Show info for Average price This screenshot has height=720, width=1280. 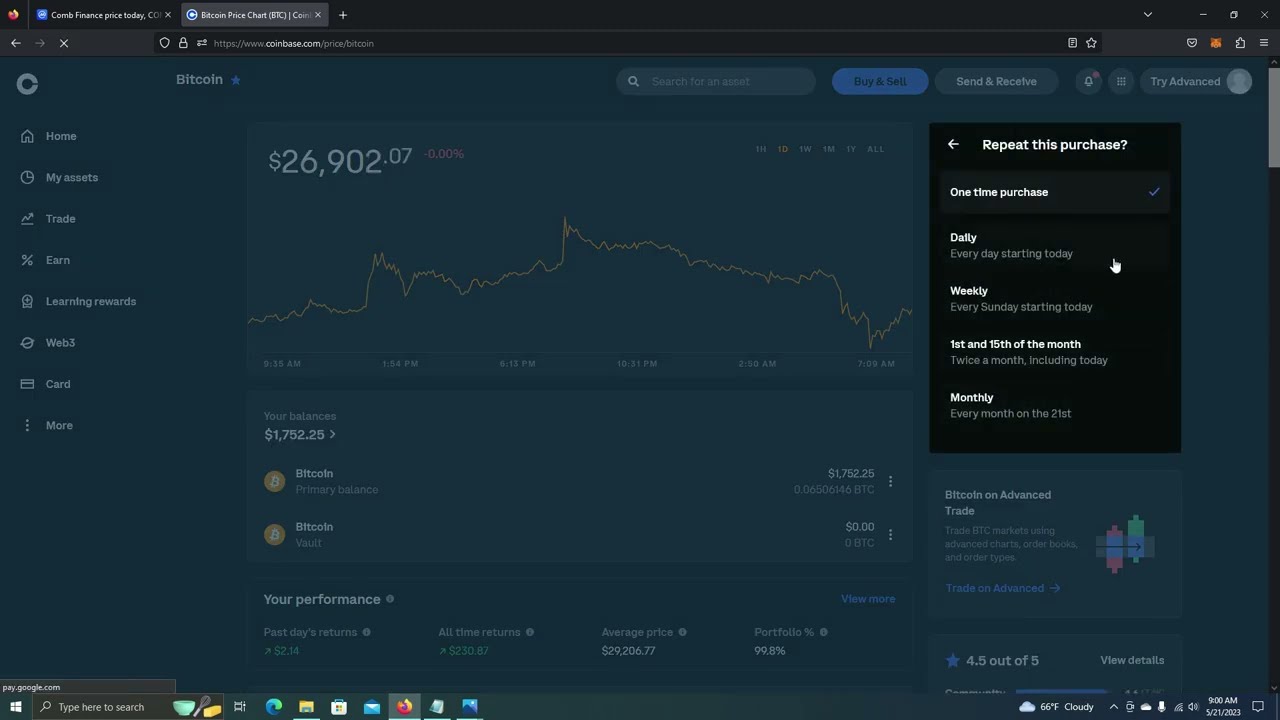click(x=683, y=632)
